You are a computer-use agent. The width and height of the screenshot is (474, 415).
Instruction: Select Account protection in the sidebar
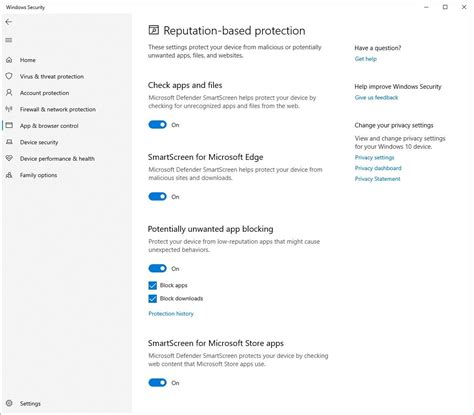[44, 93]
